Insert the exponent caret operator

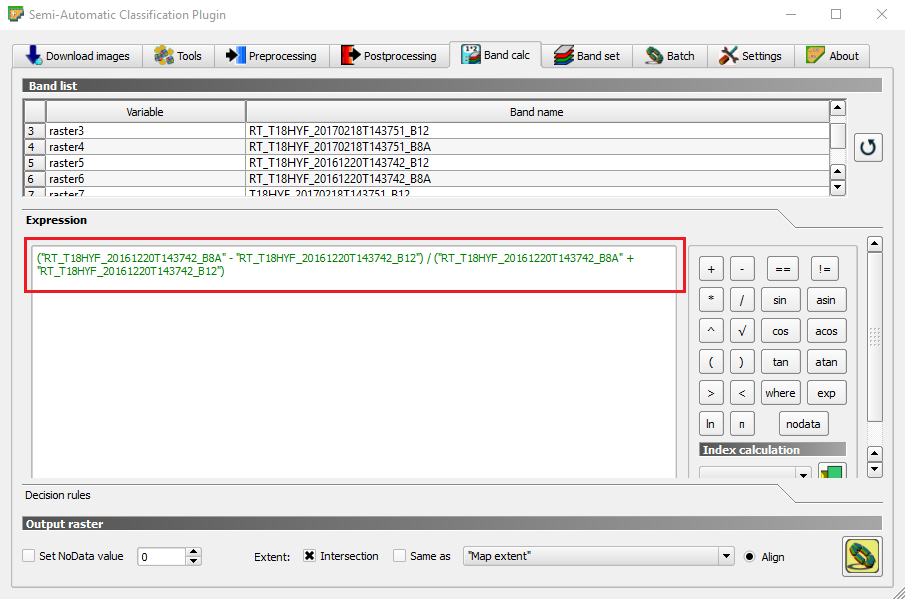click(711, 331)
